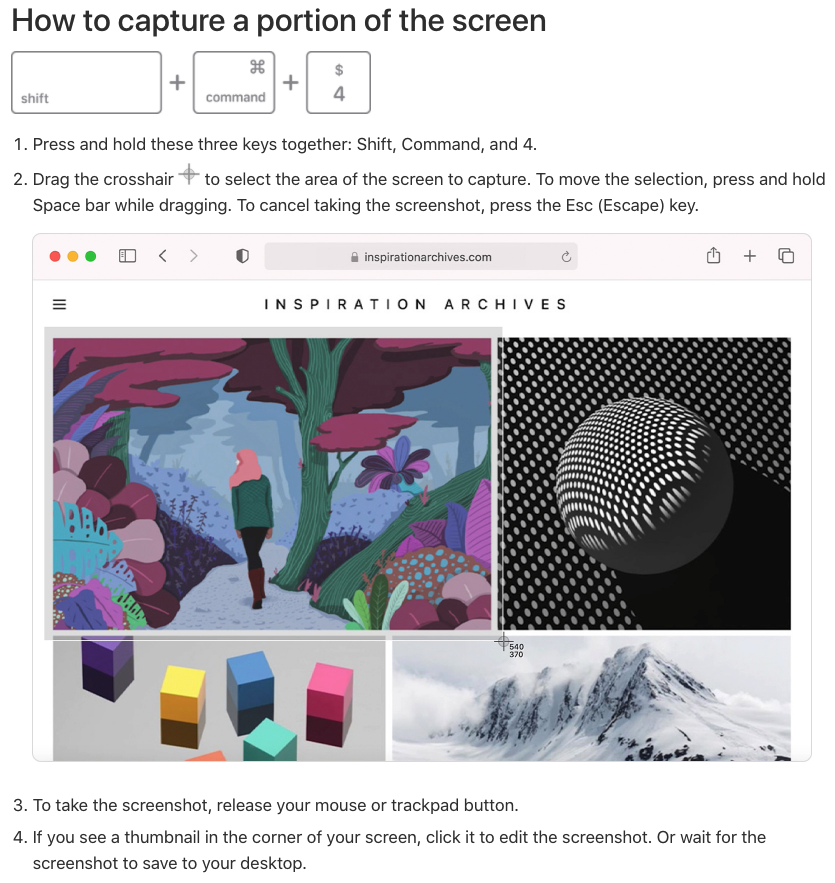The image size is (835, 883).
Task: Click the Inspiration Archives site title
Action: coord(416,305)
